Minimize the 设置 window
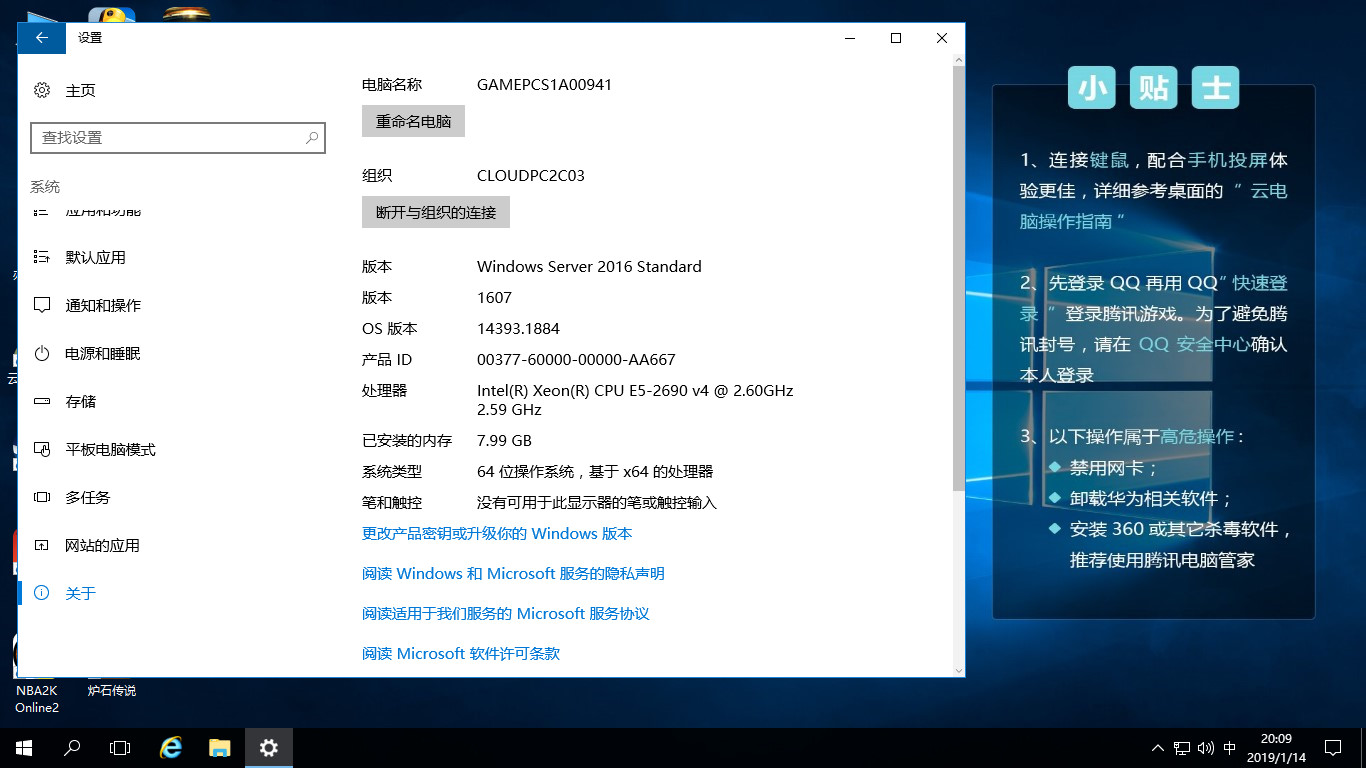The image size is (1366, 768). 850,38
